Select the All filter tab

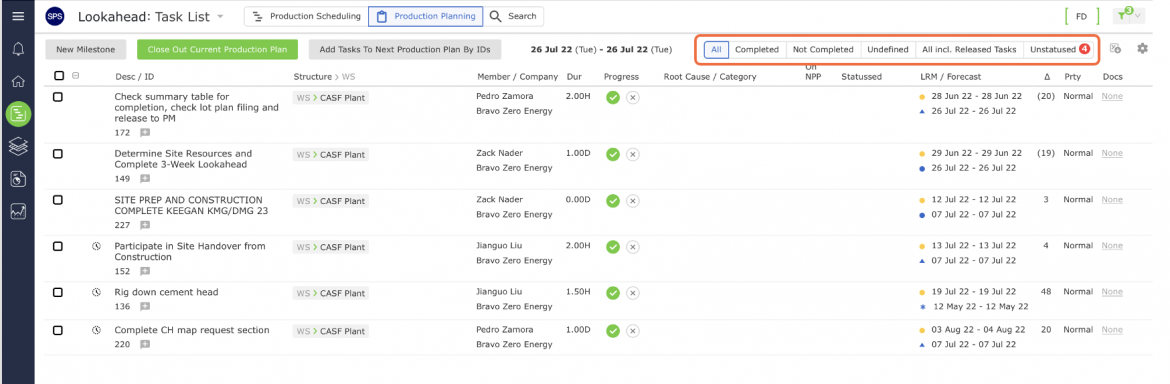(x=716, y=49)
